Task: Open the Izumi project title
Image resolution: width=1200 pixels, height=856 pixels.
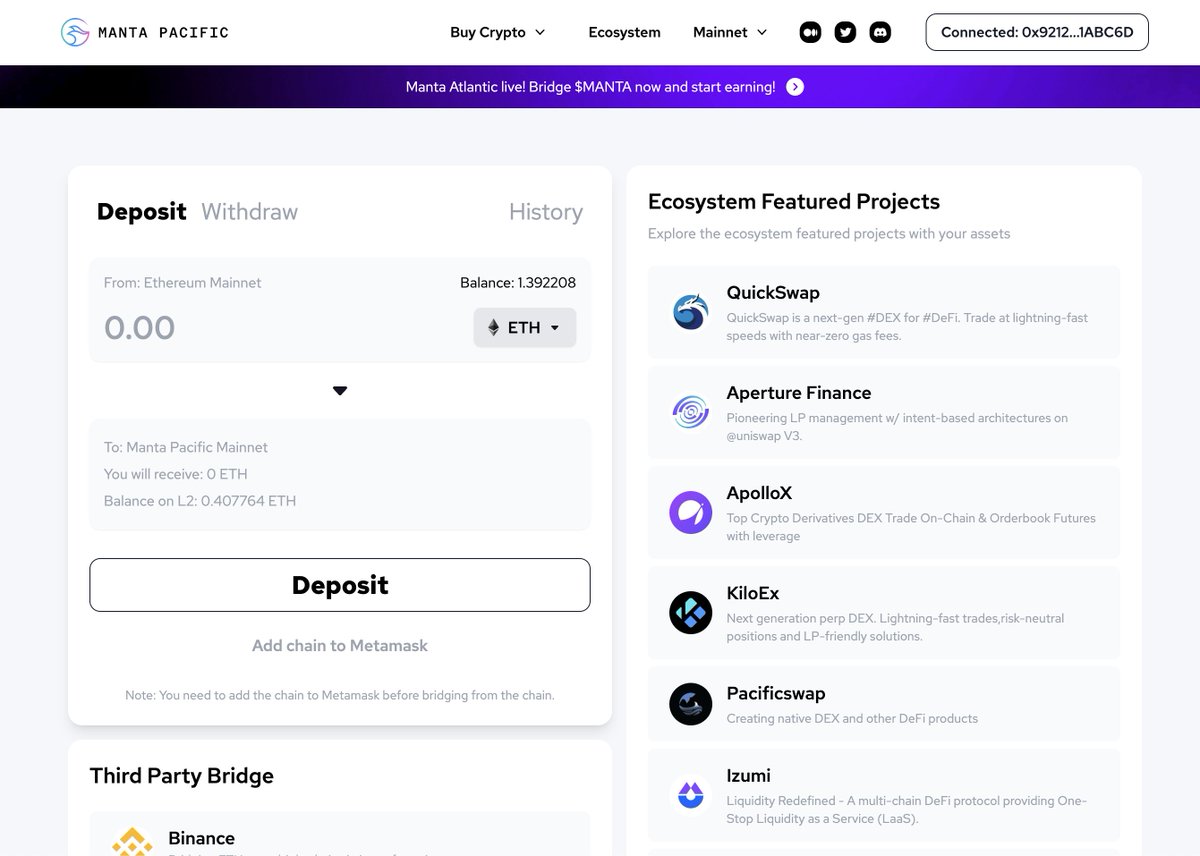Action: point(748,775)
